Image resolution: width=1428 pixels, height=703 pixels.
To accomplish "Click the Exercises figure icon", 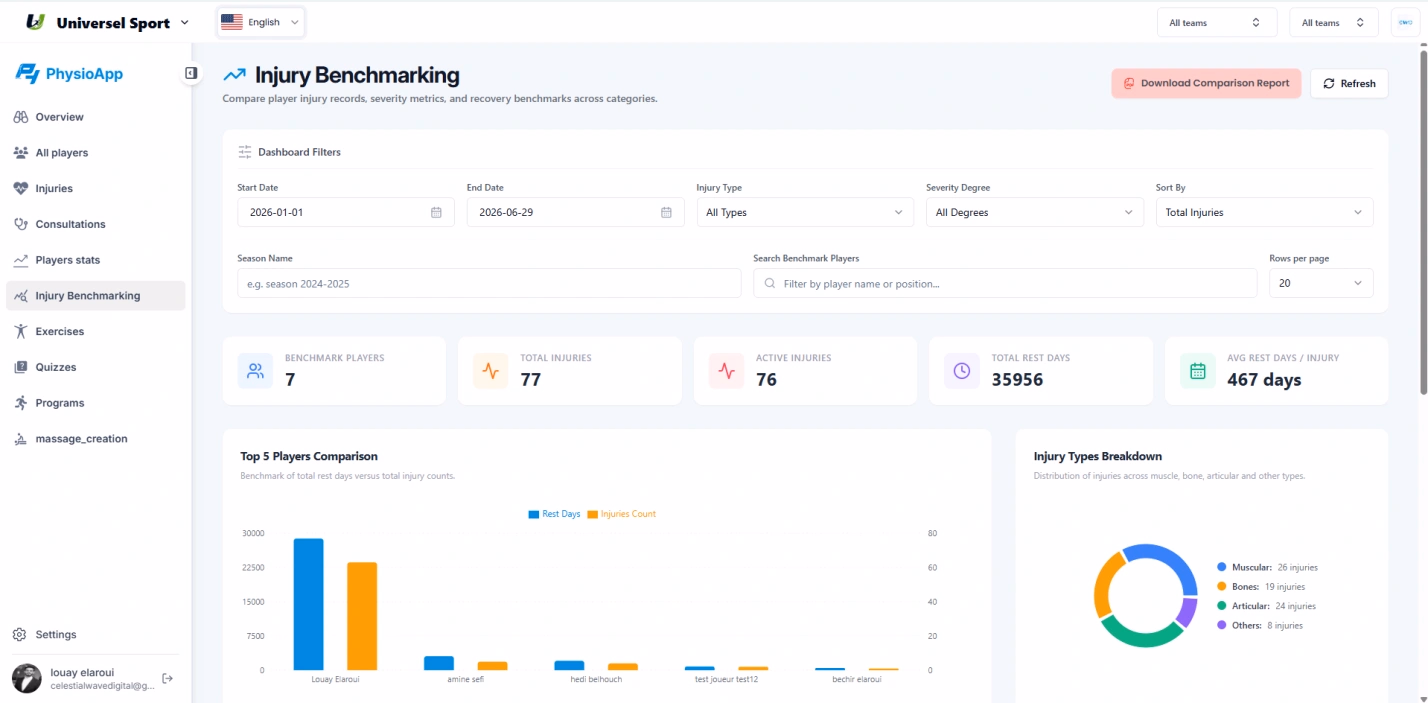I will (20, 331).
